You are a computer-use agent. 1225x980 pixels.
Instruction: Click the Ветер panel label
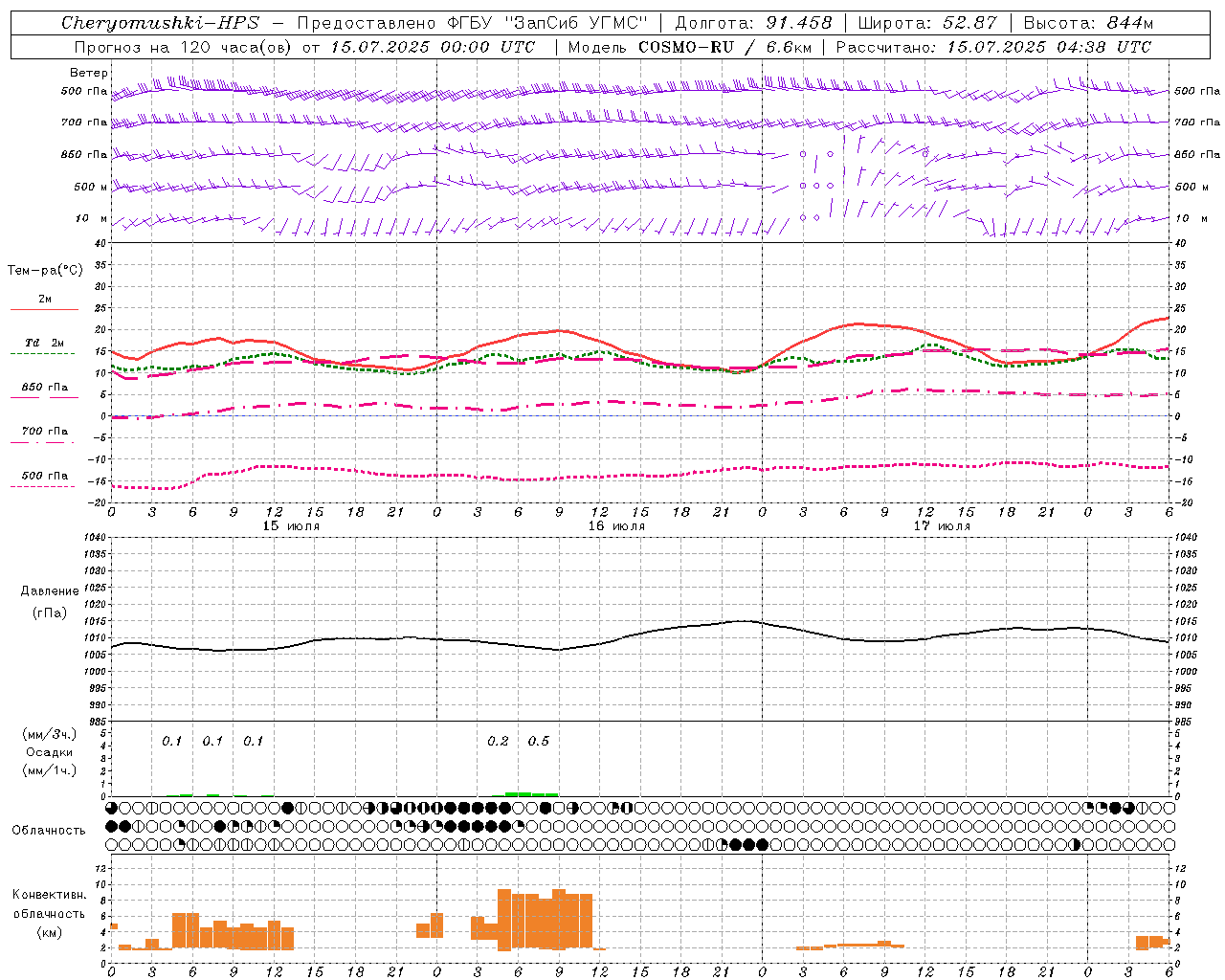89,73
